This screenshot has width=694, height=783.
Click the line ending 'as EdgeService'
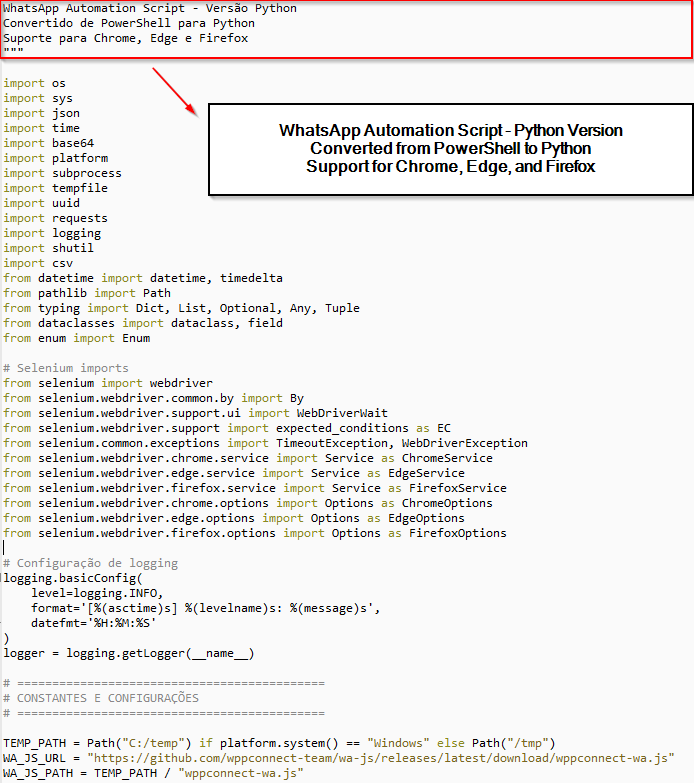[x=234, y=473]
